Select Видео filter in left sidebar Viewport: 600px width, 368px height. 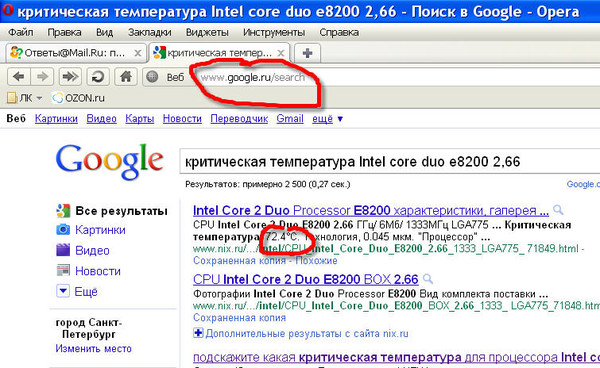click(92, 251)
